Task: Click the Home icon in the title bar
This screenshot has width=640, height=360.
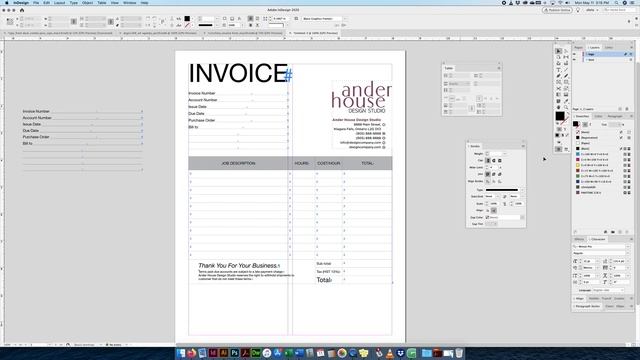Action: pyautogui.click(x=22, y=10)
